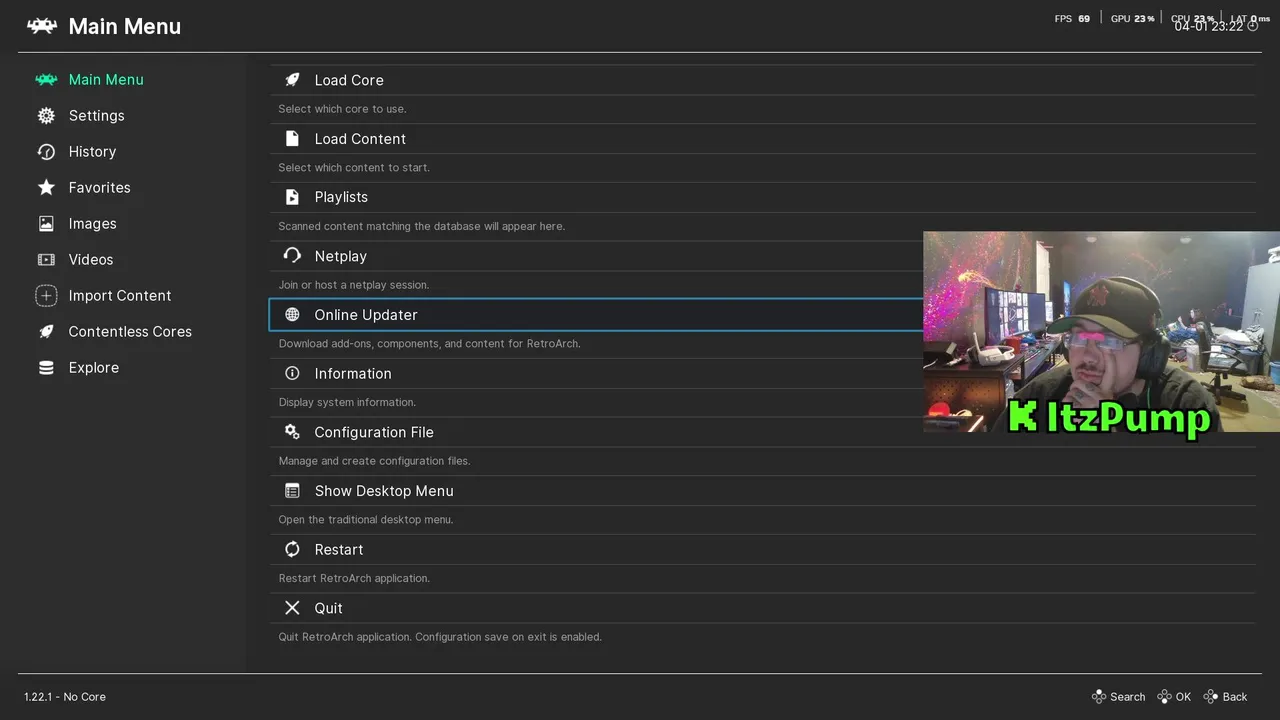Click the "Select which core to use." description
Viewport: 1280px width, 720px height.
[342, 109]
